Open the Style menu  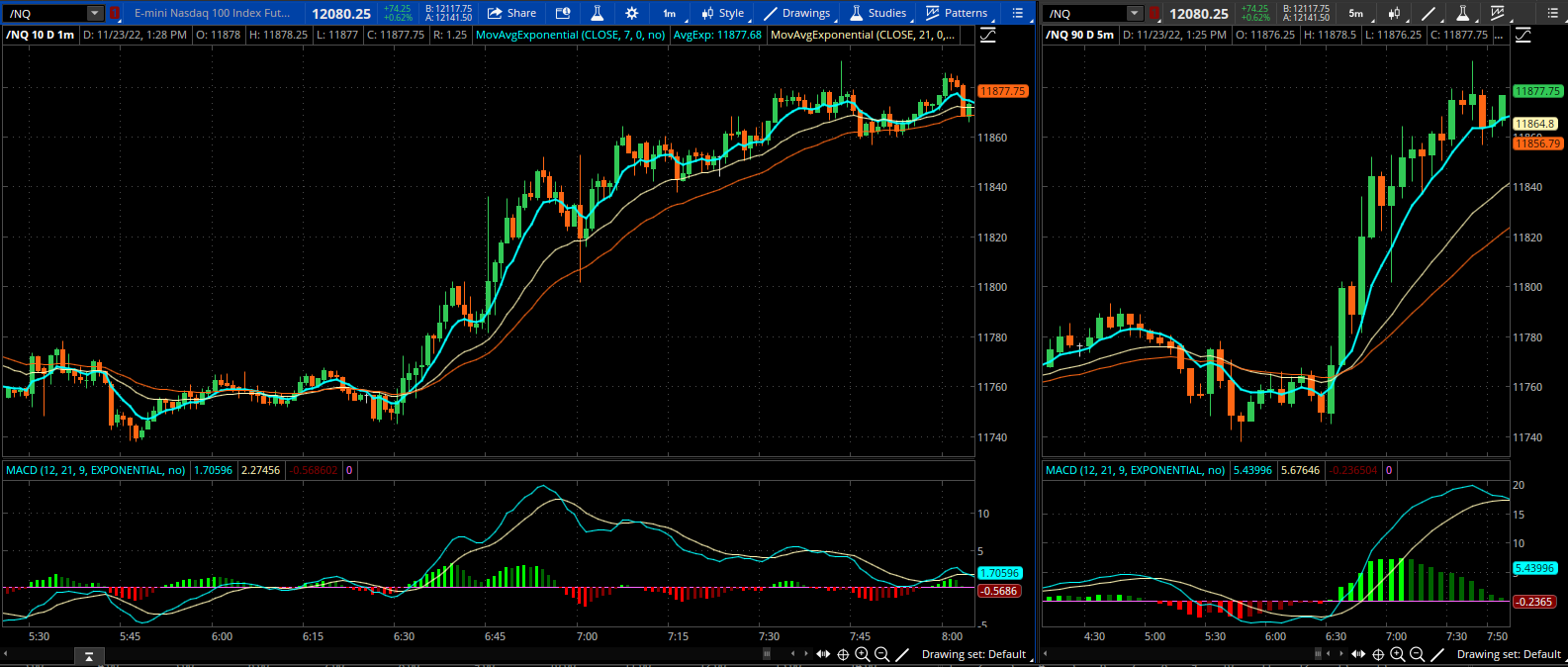723,14
